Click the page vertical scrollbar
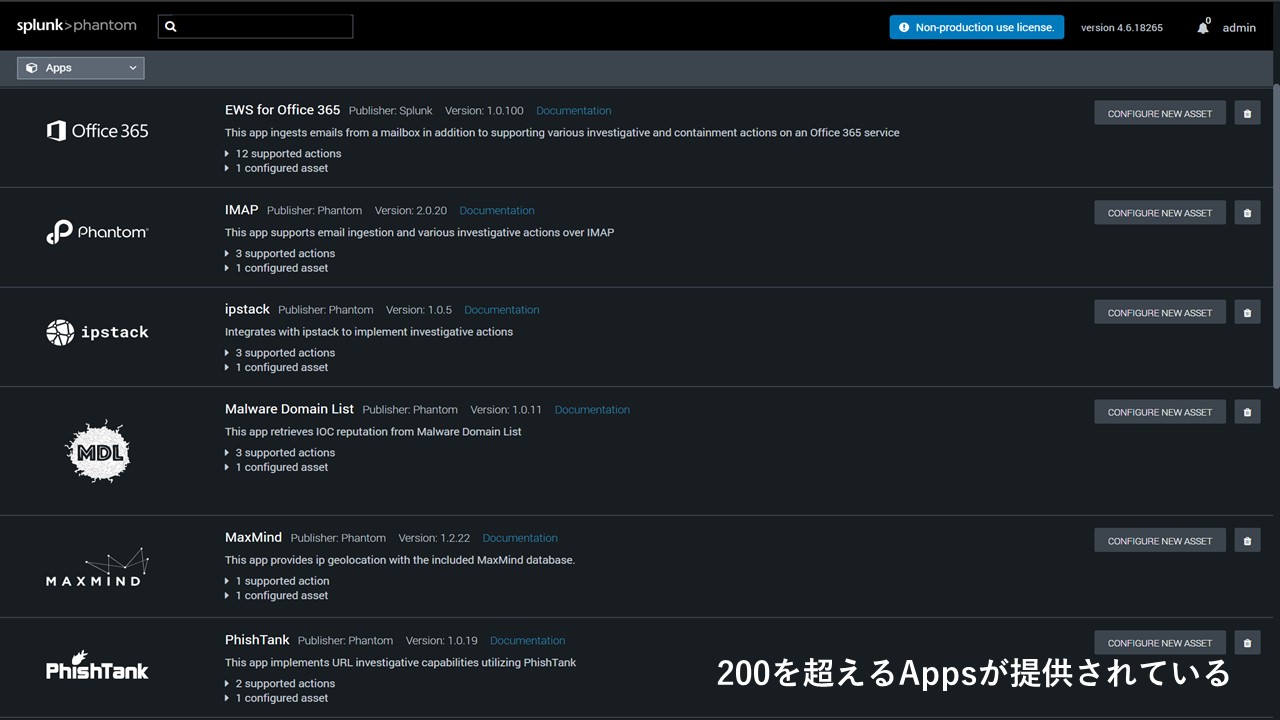Viewport: 1280px width, 720px height. pos(1275,236)
